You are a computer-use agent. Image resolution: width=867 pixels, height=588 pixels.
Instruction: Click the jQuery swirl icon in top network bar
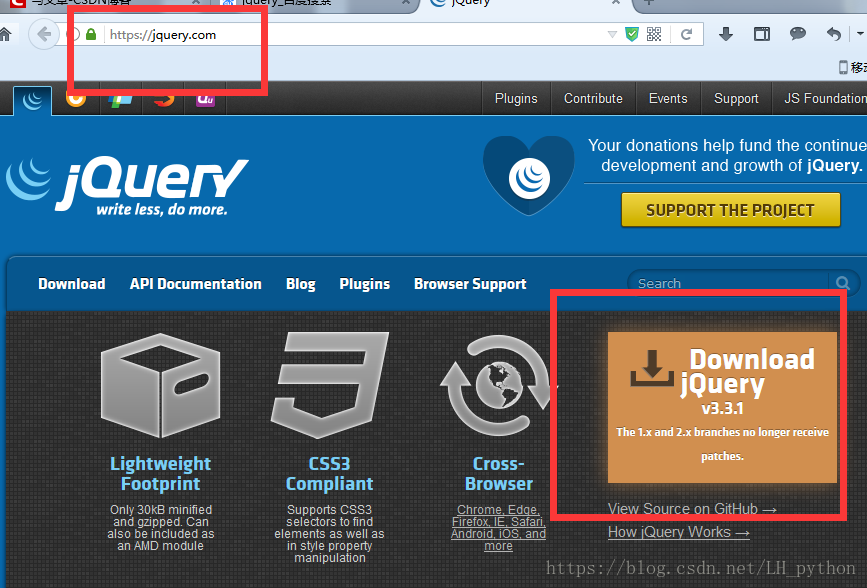(x=33, y=101)
